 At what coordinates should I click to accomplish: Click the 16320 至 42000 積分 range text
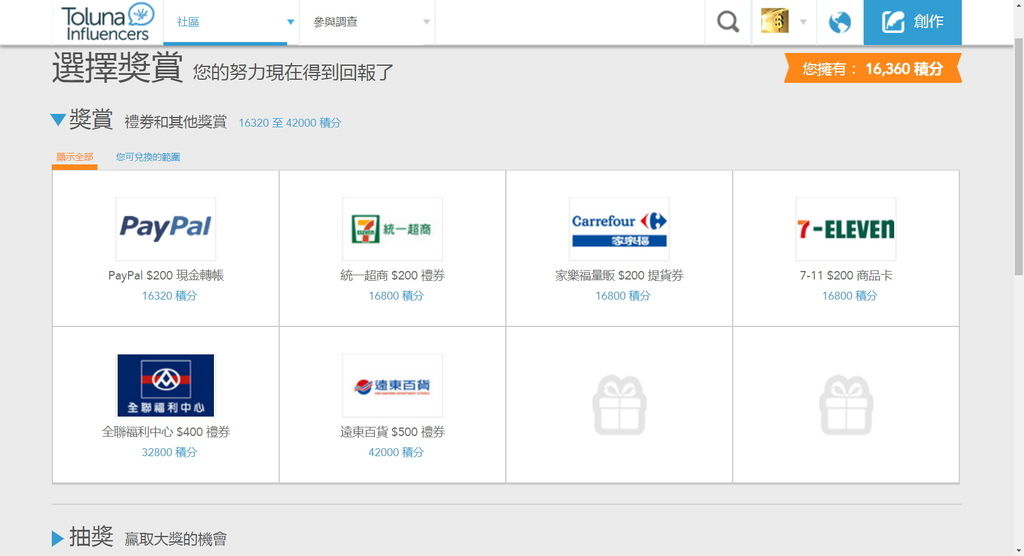(x=290, y=123)
